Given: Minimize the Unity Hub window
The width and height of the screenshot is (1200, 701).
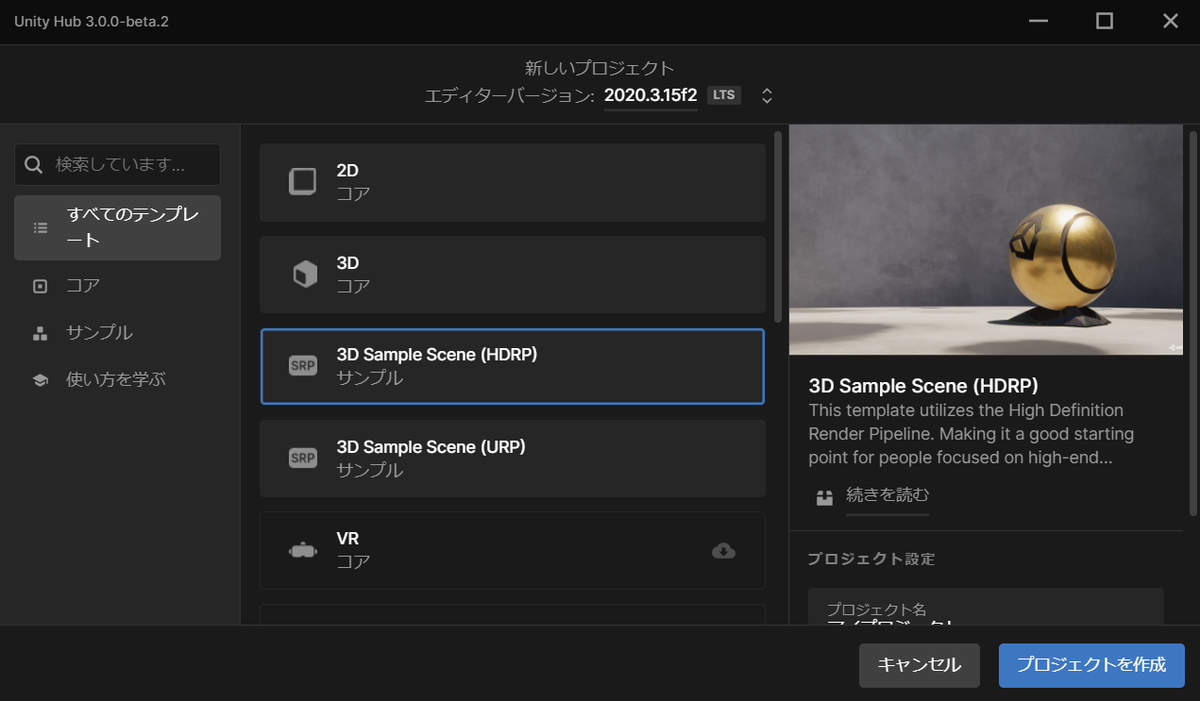Looking at the screenshot, I should pyautogui.click(x=1039, y=21).
